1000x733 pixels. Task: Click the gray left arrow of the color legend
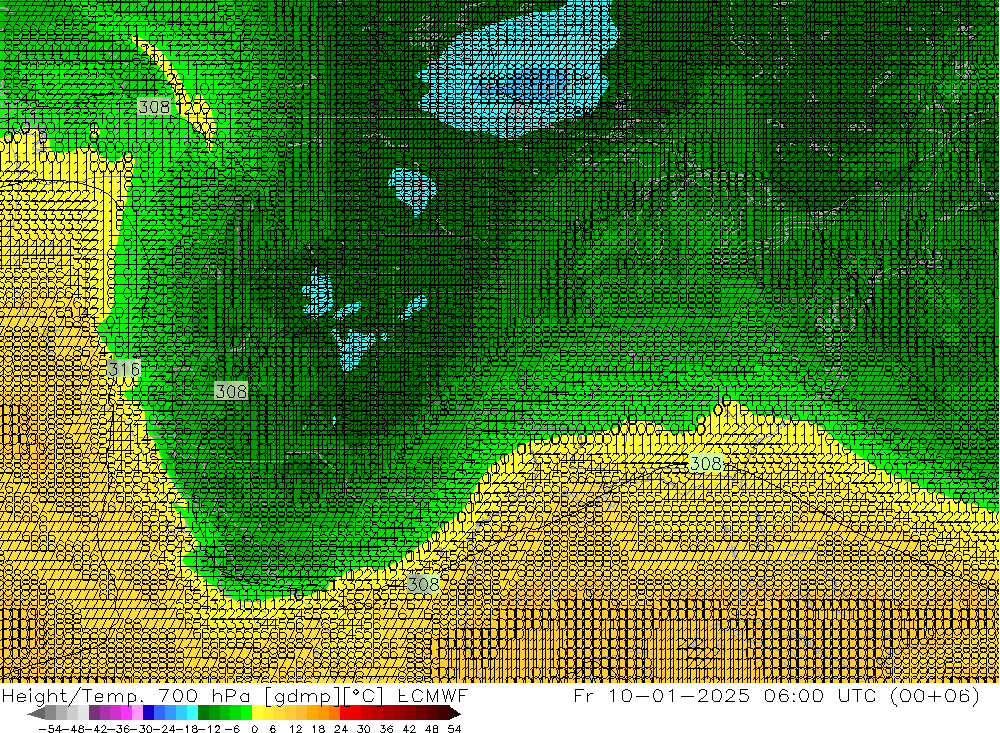coord(36,713)
